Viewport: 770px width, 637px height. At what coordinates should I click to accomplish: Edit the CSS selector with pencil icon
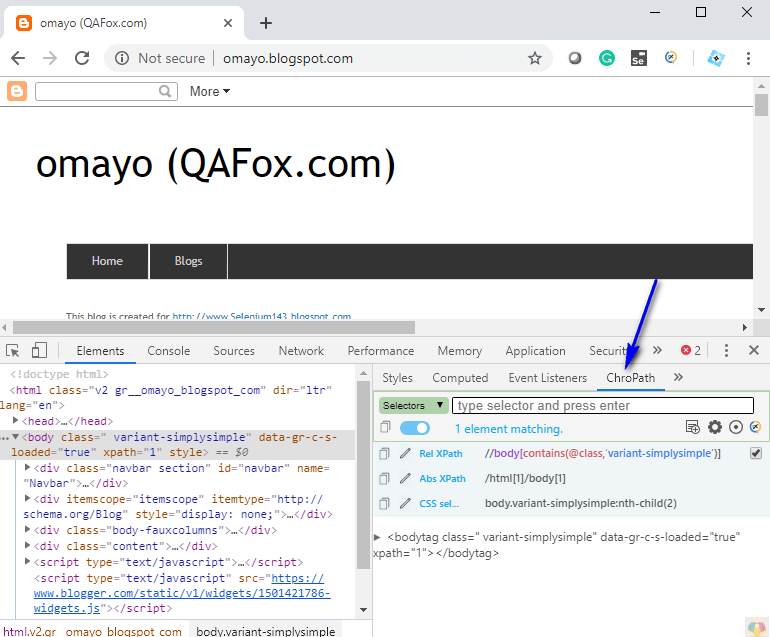405,503
